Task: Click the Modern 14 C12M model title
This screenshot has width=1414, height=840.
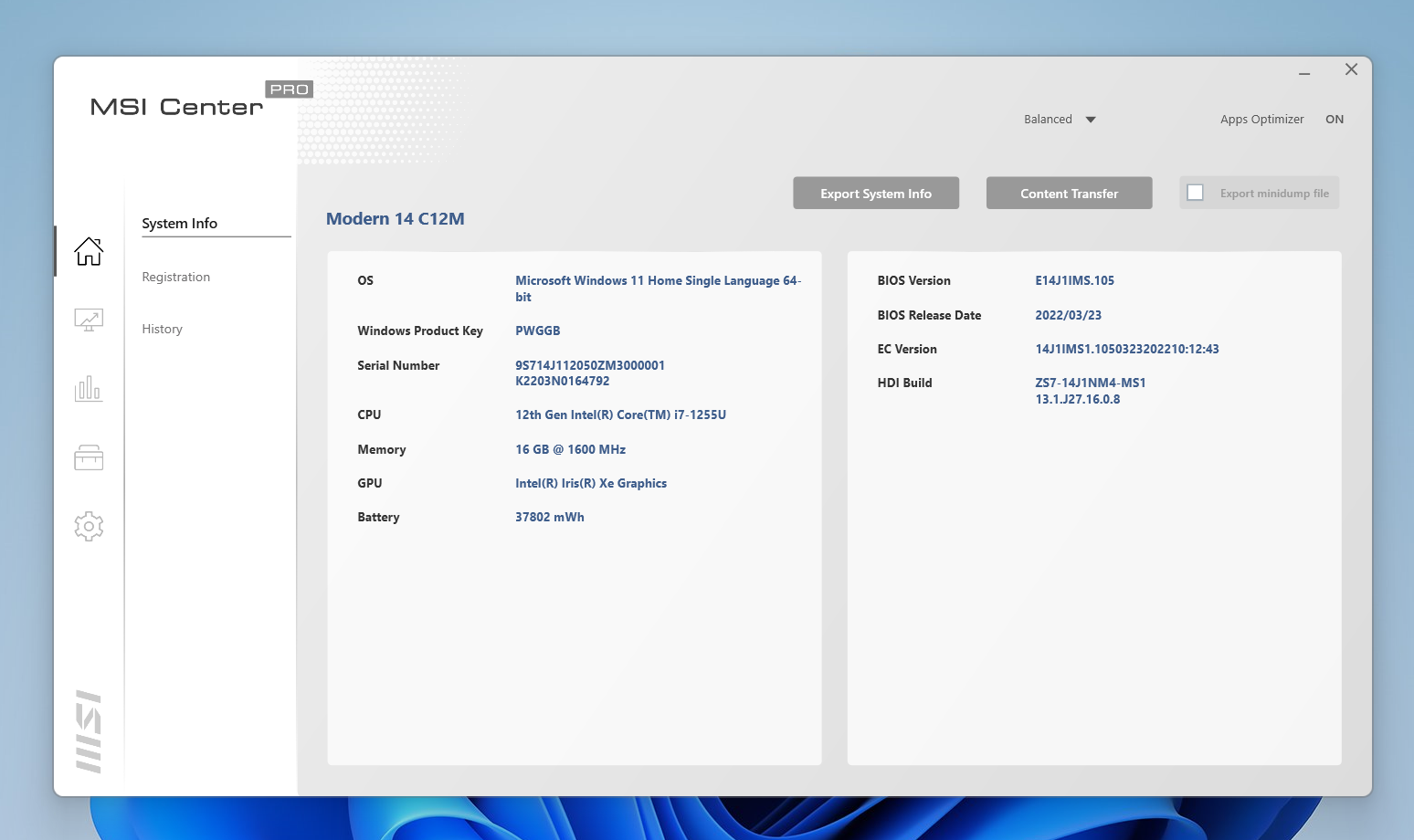Action: [396, 219]
